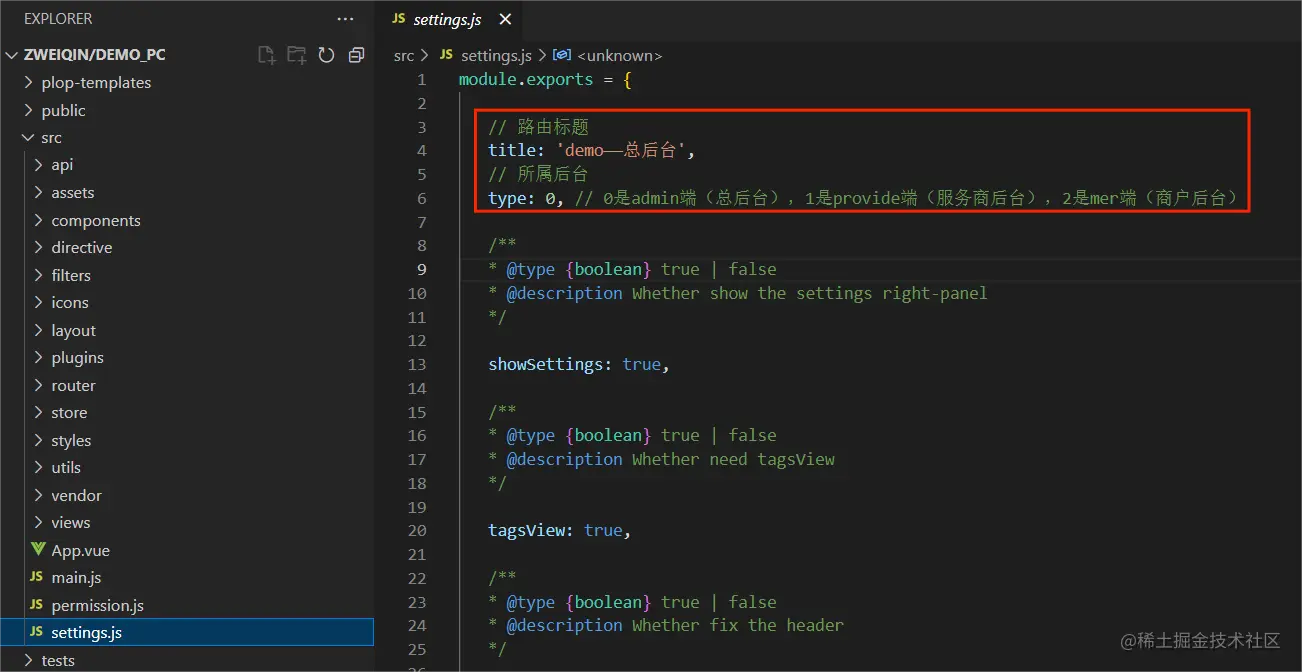Select the tests folder
Viewport: 1302px width, 672px height.
pos(58,660)
